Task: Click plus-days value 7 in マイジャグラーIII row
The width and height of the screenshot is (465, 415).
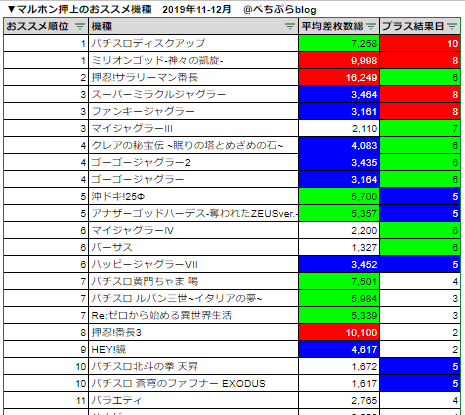Action: coord(420,128)
